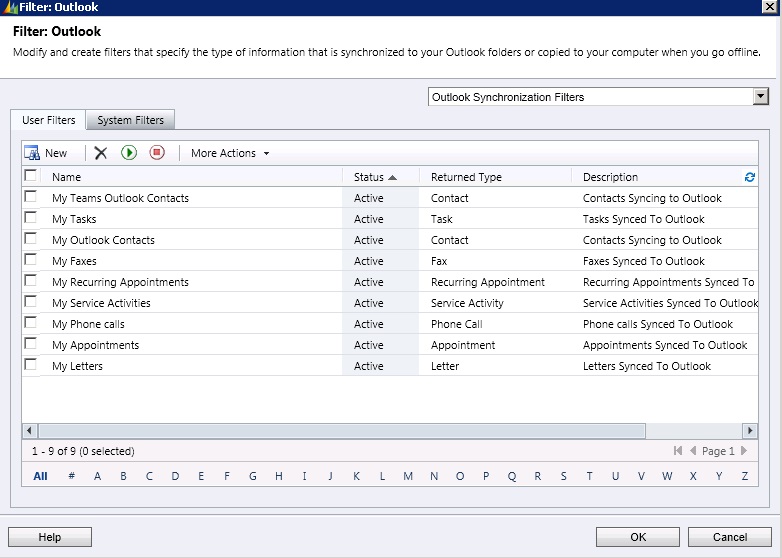Refresh the filter list grid
Screen dimensions: 782x558
click(750, 177)
